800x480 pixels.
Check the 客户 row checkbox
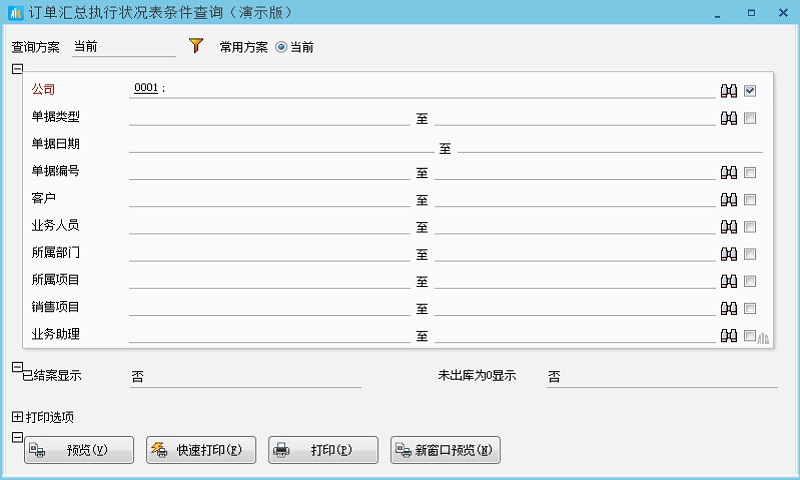(x=749, y=199)
